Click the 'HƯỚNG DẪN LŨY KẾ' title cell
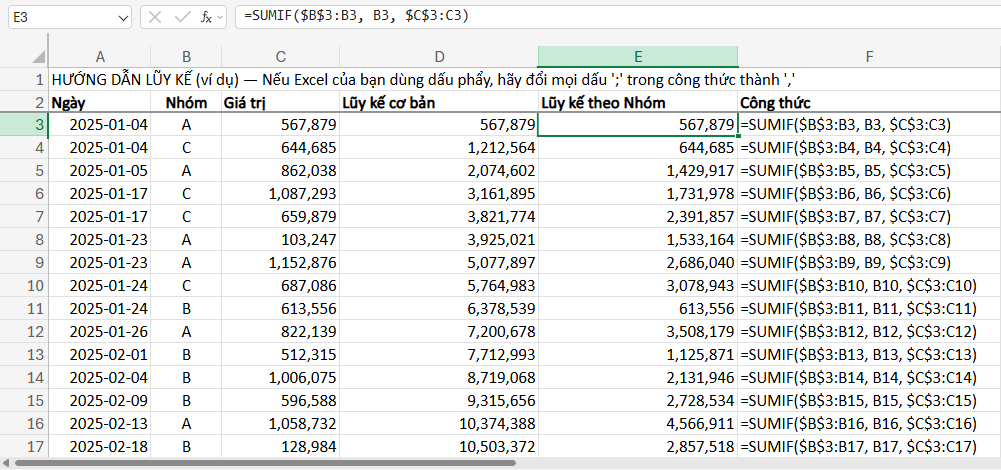This screenshot has height=470, width=1001. pyautogui.click(x=100, y=79)
